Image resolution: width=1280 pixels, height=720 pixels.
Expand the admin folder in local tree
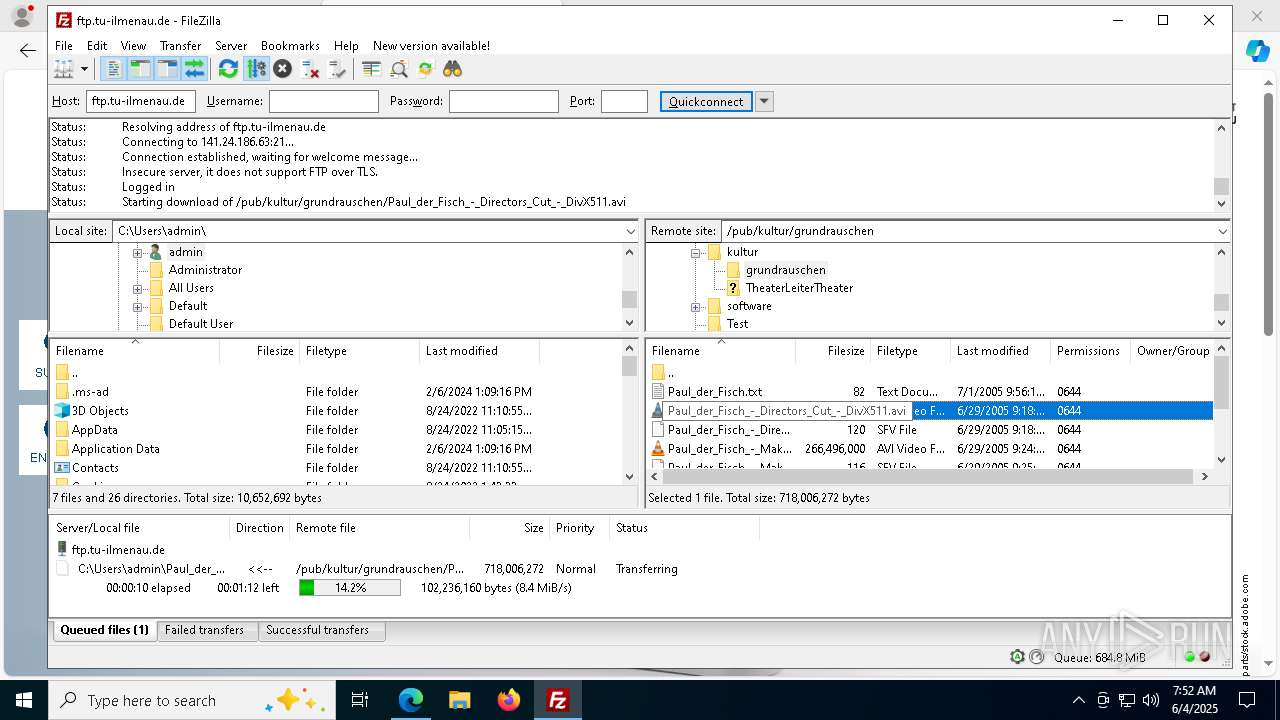[x=138, y=252]
